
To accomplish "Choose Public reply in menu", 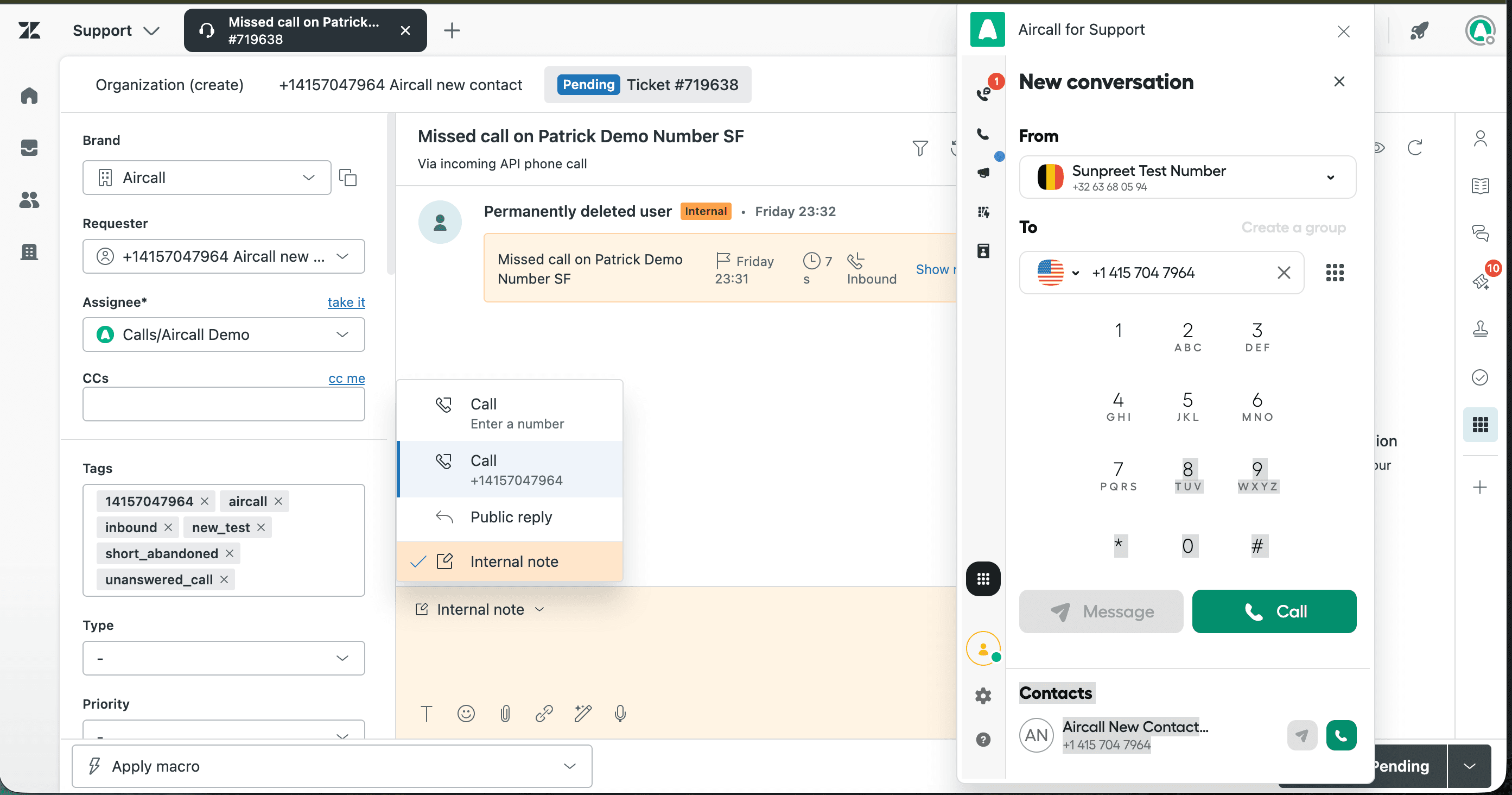I will 510,516.
